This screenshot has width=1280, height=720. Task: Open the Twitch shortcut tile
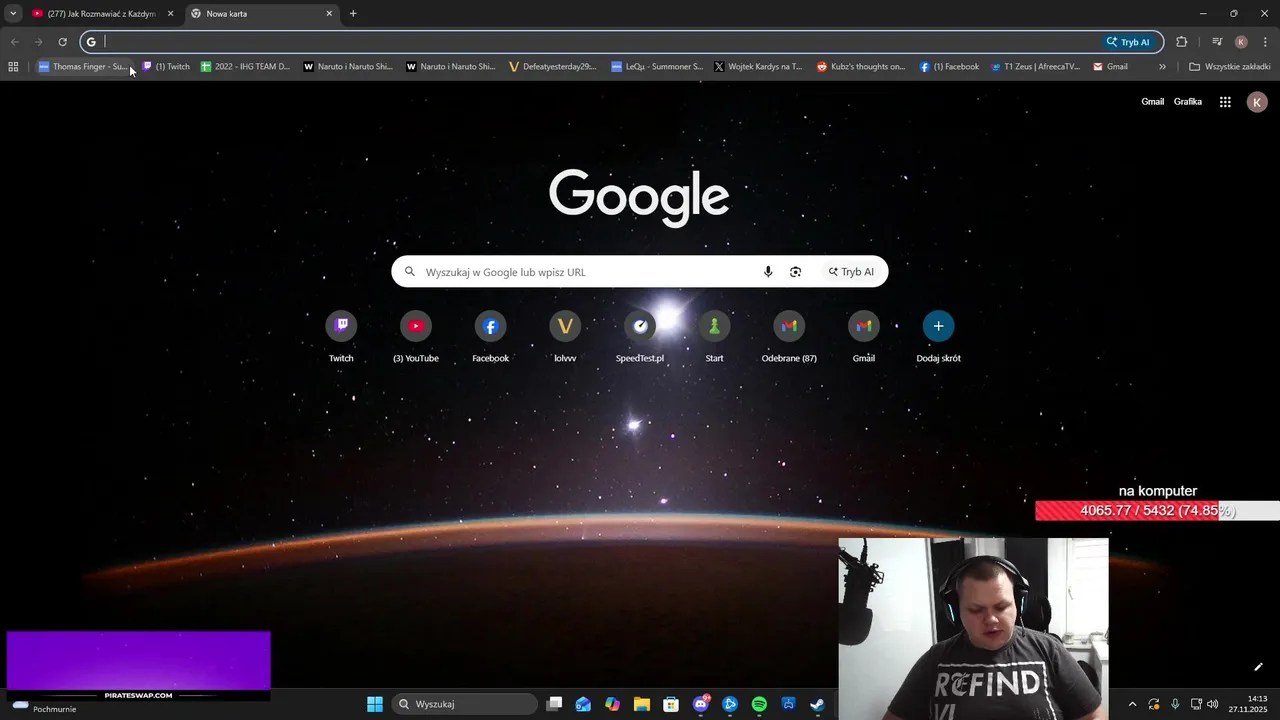pyautogui.click(x=341, y=336)
